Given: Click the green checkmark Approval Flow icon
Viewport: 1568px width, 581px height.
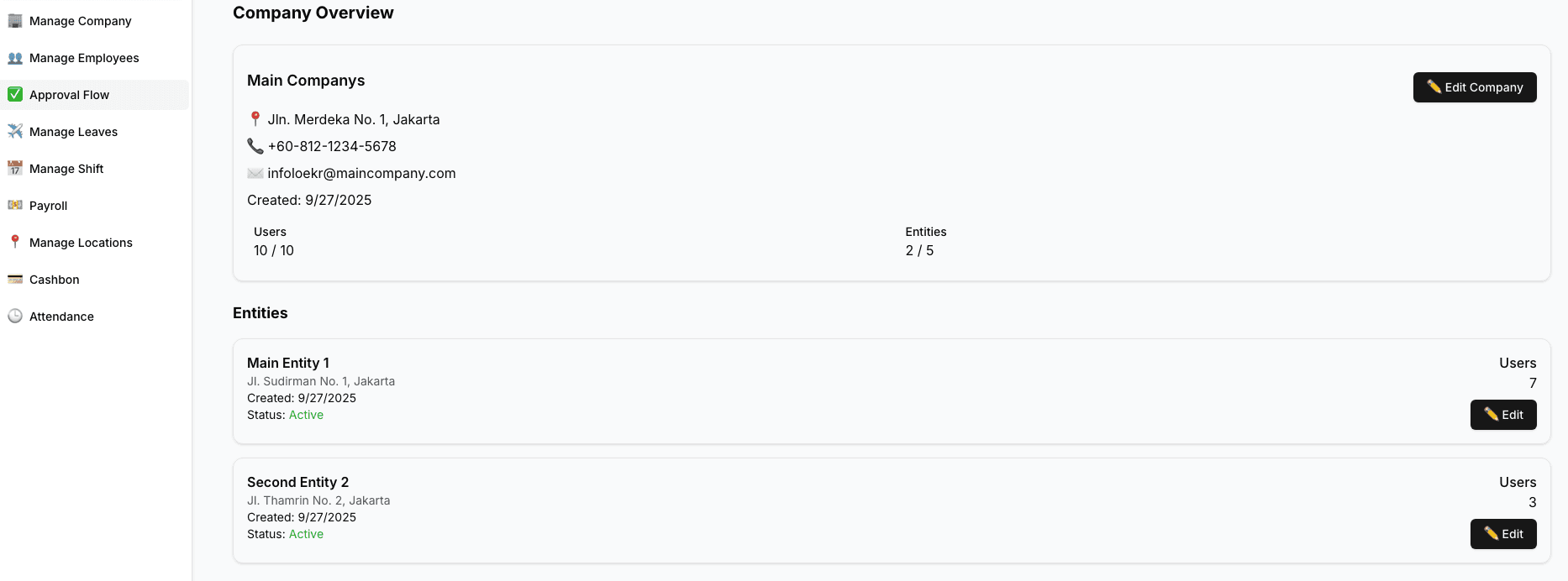Looking at the screenshot, I should click(x=15, y=95).
